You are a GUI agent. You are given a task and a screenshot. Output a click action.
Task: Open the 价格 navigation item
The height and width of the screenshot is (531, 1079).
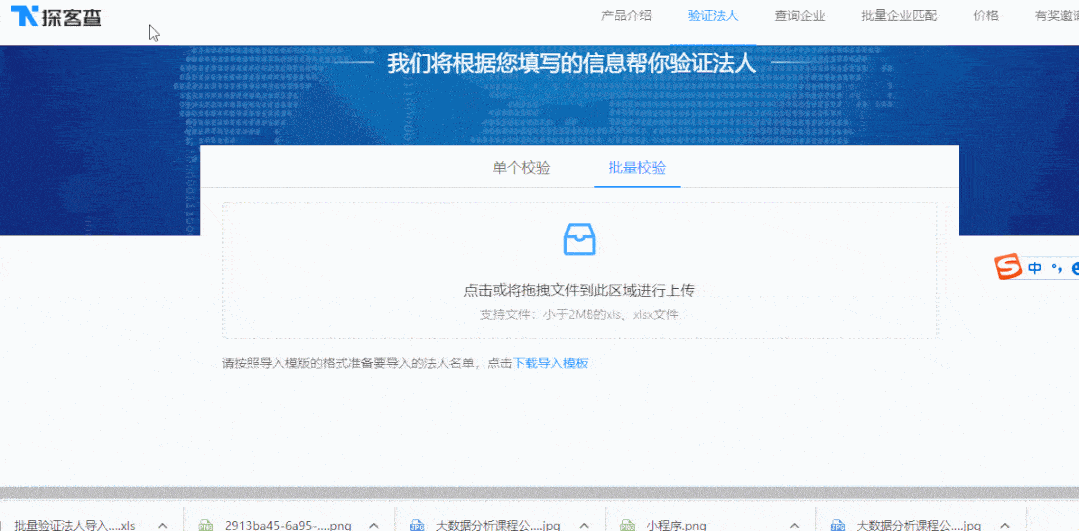coord(985,16)
